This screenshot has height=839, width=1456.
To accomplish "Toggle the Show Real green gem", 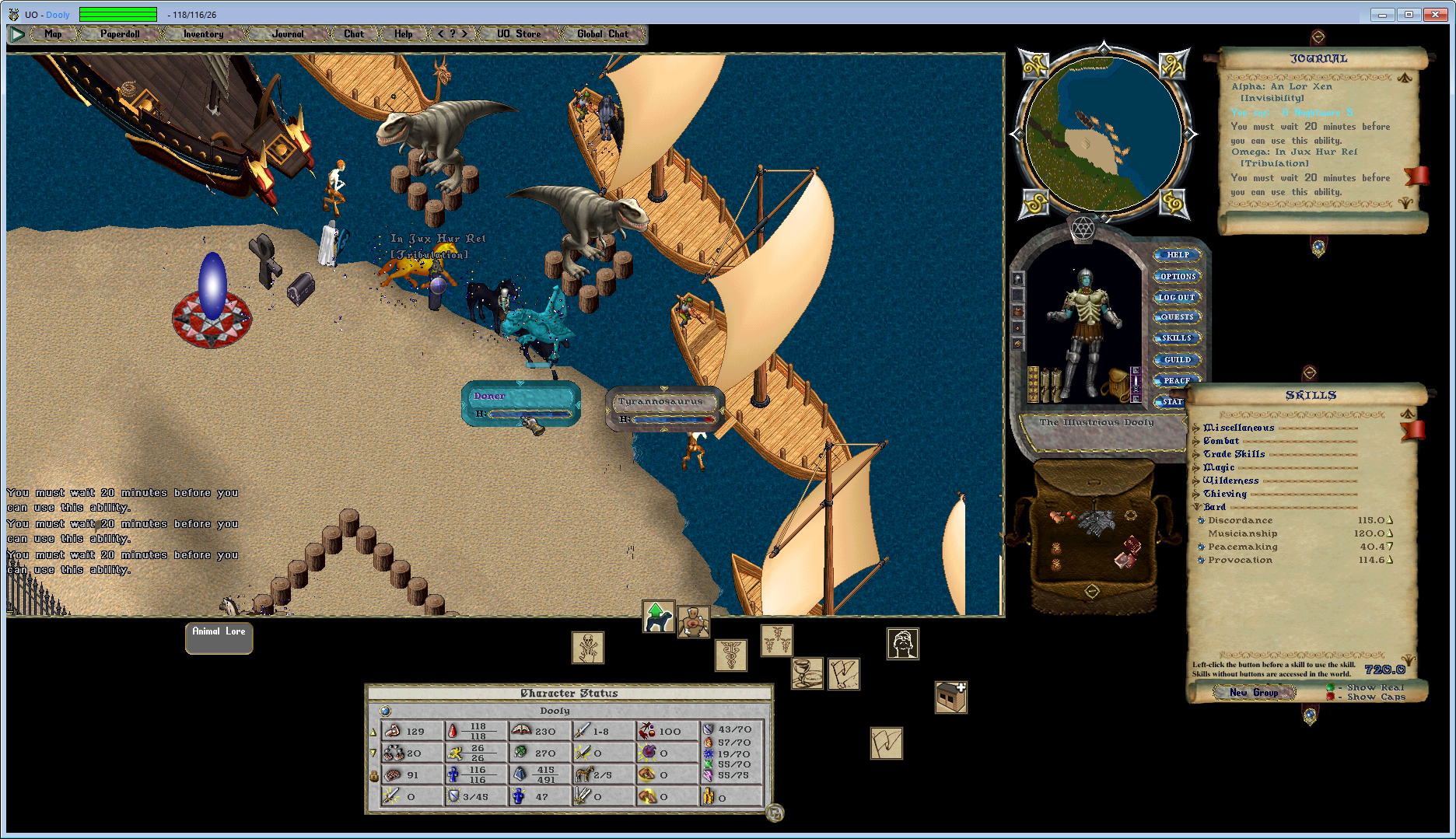I will coord(1331,687).
